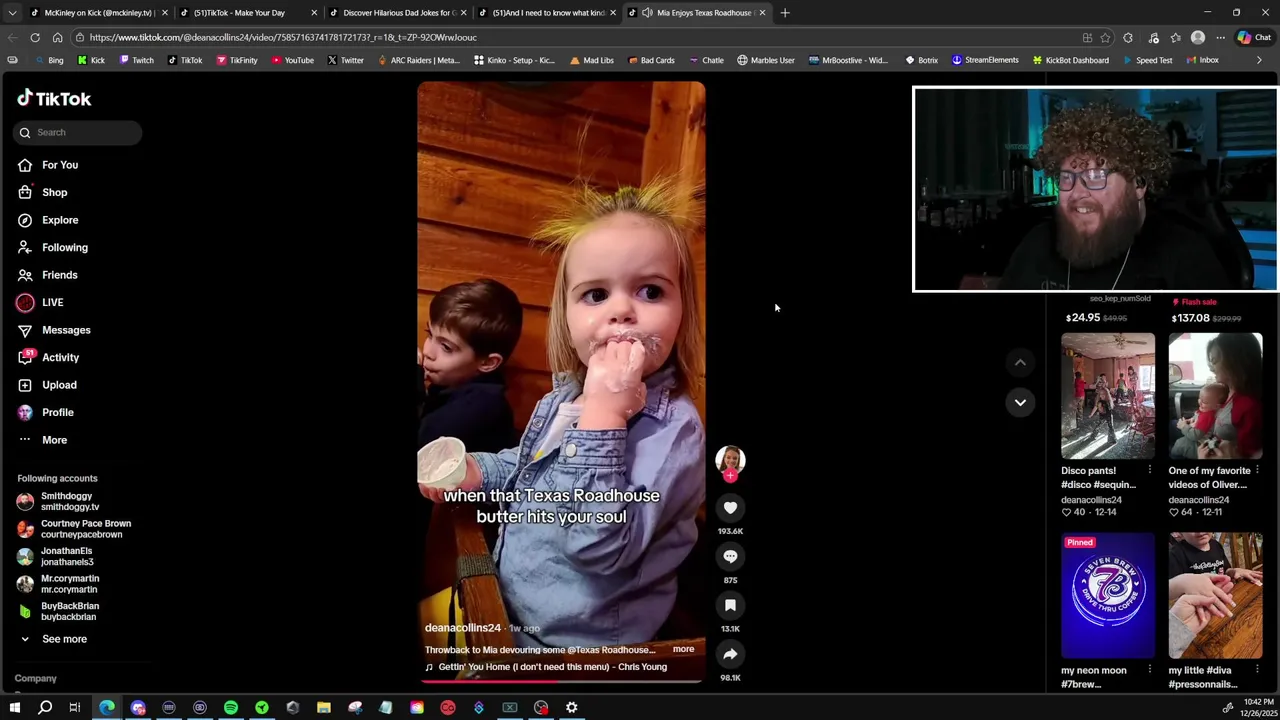Open options for my little diva video
Viewport: 1280px width, 720px height.
point(1257,670)
